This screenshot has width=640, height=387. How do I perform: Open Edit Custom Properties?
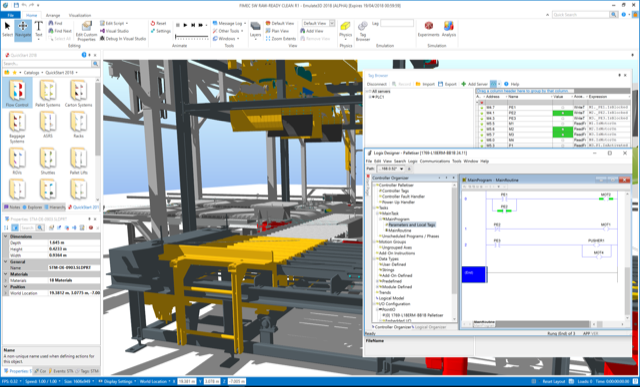[87, 31]
